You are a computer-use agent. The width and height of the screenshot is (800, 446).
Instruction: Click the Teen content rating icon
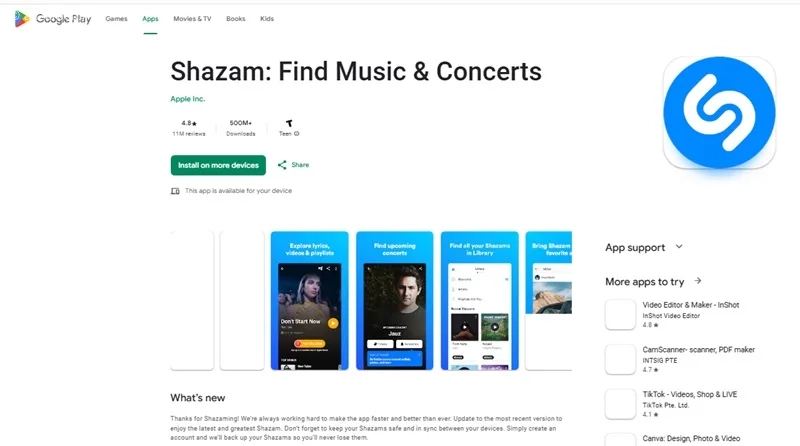[289, 122]
